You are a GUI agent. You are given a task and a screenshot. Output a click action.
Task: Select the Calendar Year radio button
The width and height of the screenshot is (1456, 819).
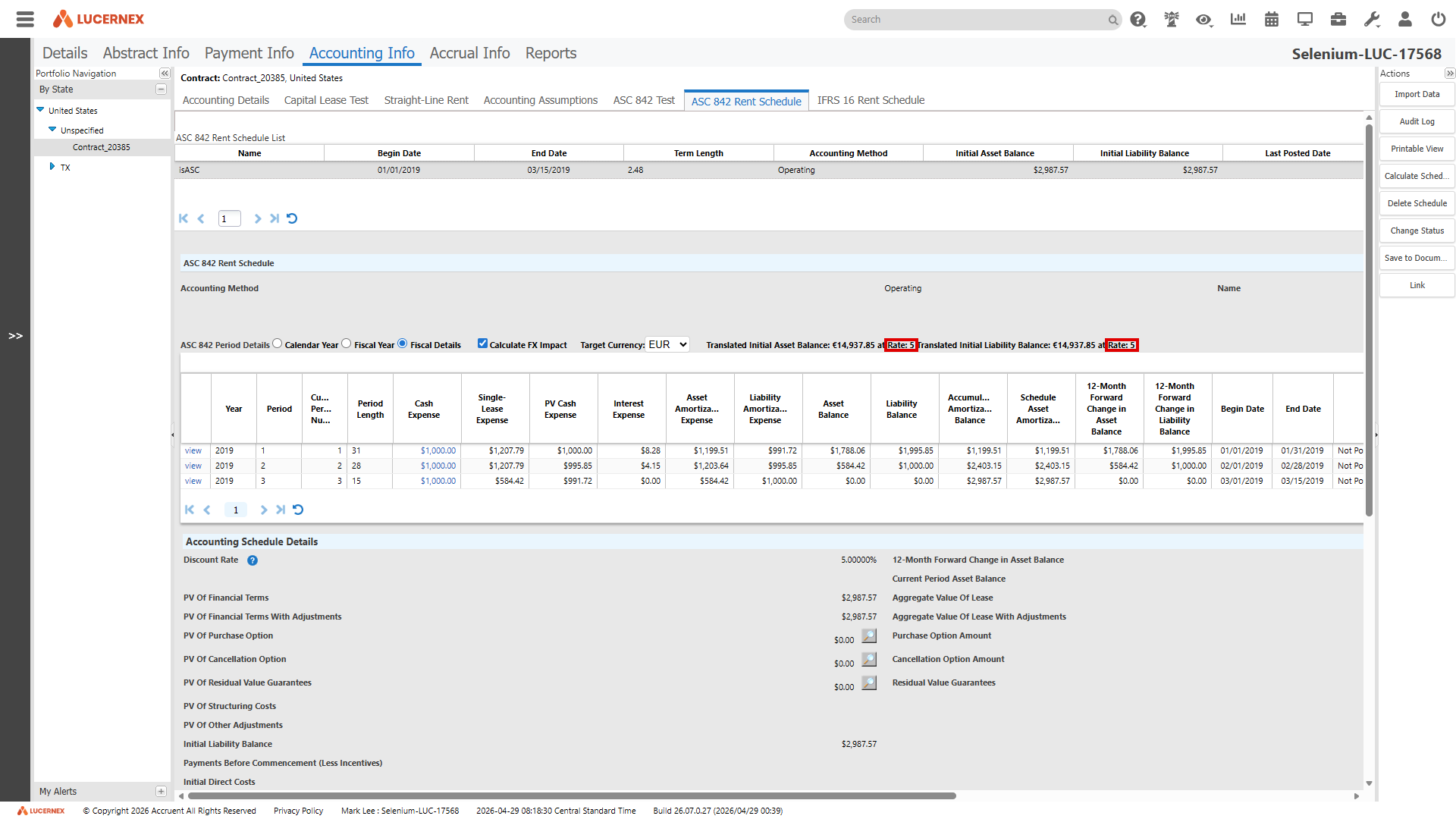point(278,344)
